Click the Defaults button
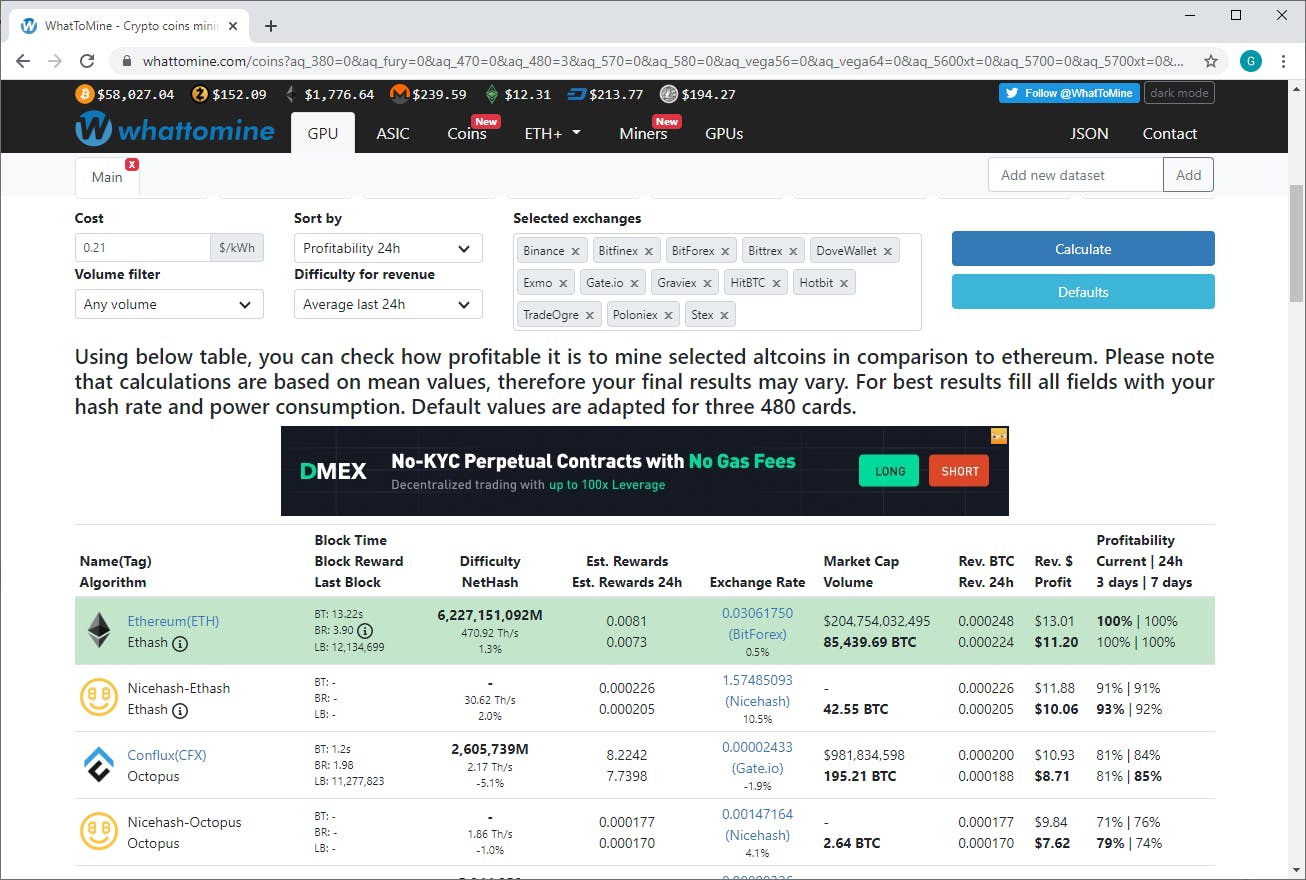Viewport: 1306px width, 880px height. point(1083,292)
